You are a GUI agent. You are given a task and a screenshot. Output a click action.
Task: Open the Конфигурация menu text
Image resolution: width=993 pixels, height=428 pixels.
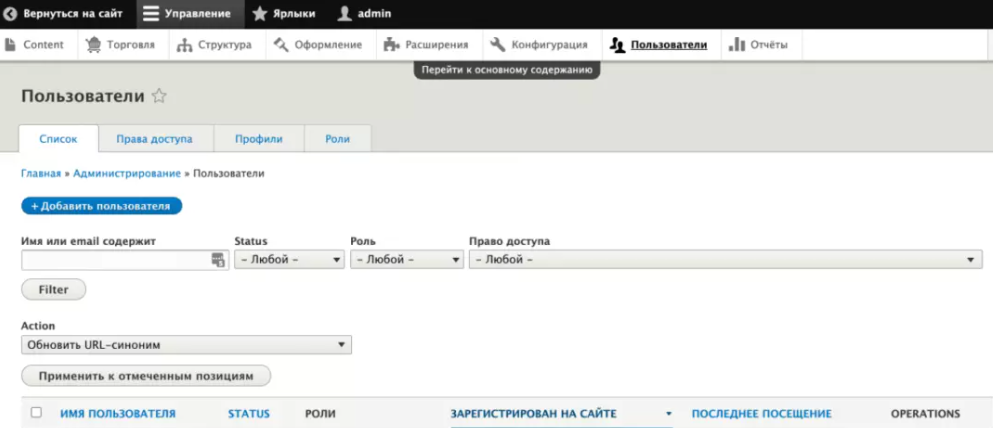550,45
